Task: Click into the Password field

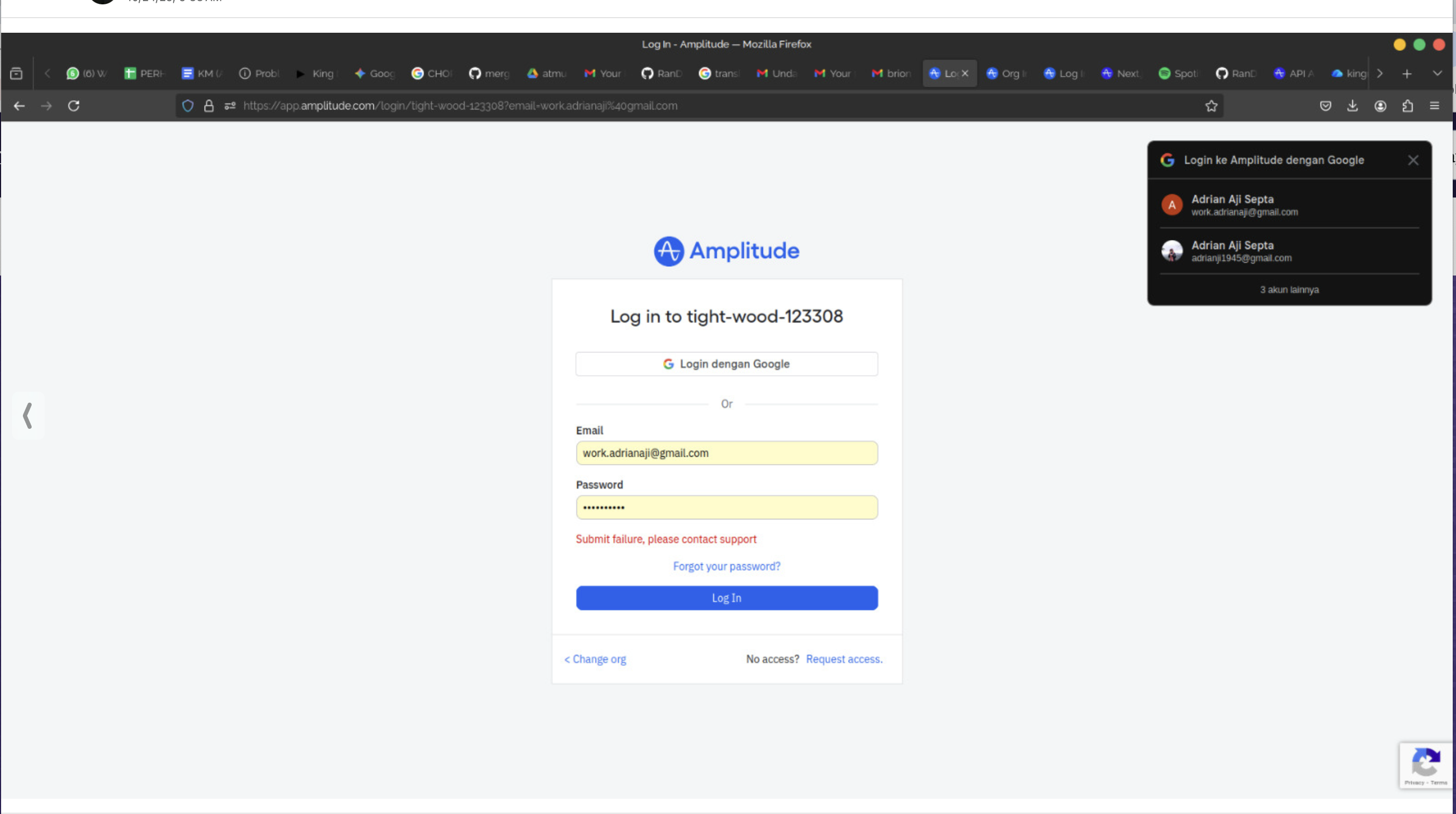Action: pos(726,507)
